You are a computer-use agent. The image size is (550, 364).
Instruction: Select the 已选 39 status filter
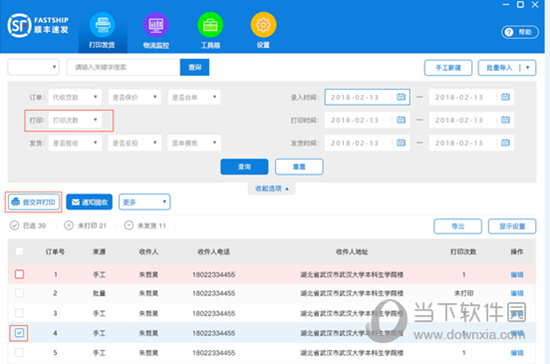tap(28, 225)
